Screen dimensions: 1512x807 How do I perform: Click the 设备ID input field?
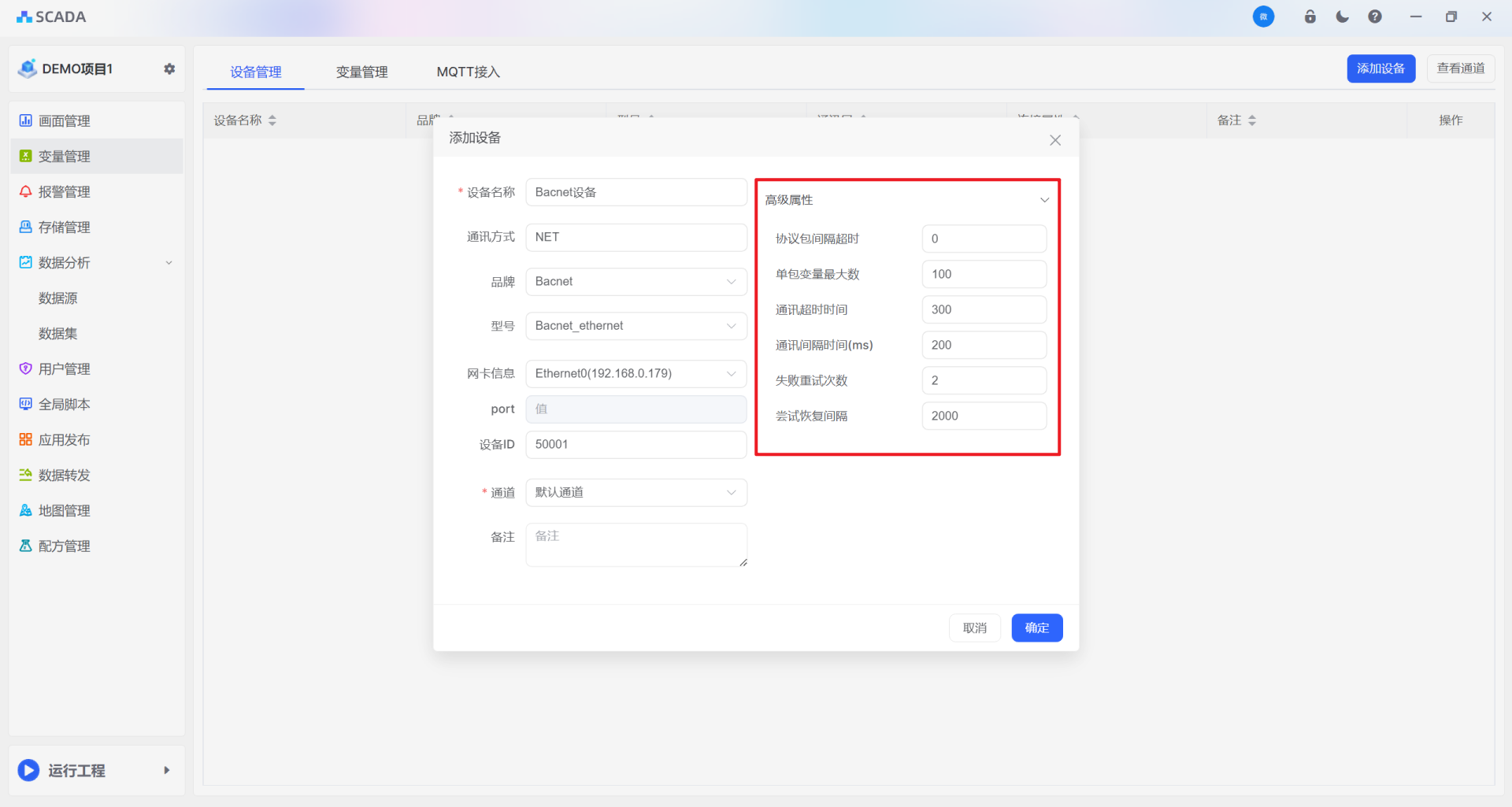point(636,445)
